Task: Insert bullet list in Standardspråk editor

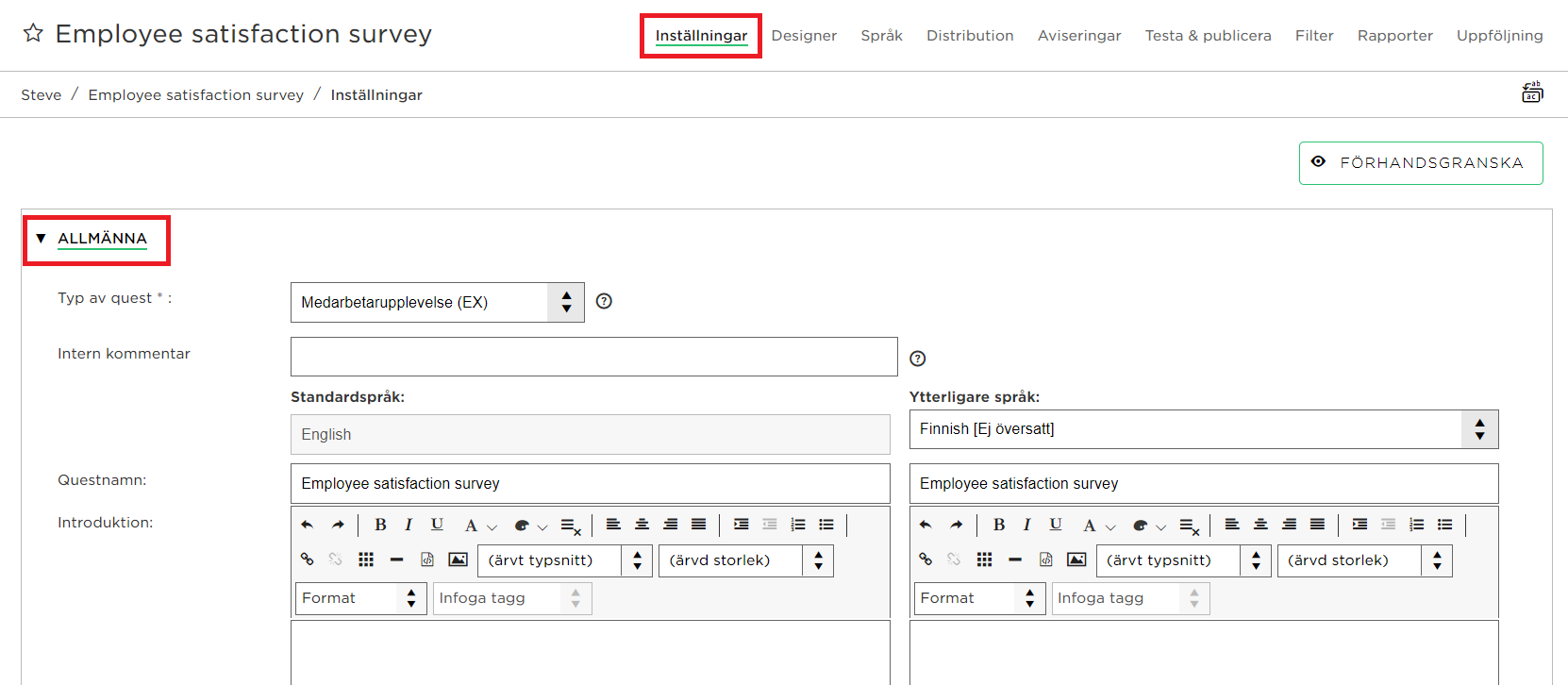Action: (826, 525)
